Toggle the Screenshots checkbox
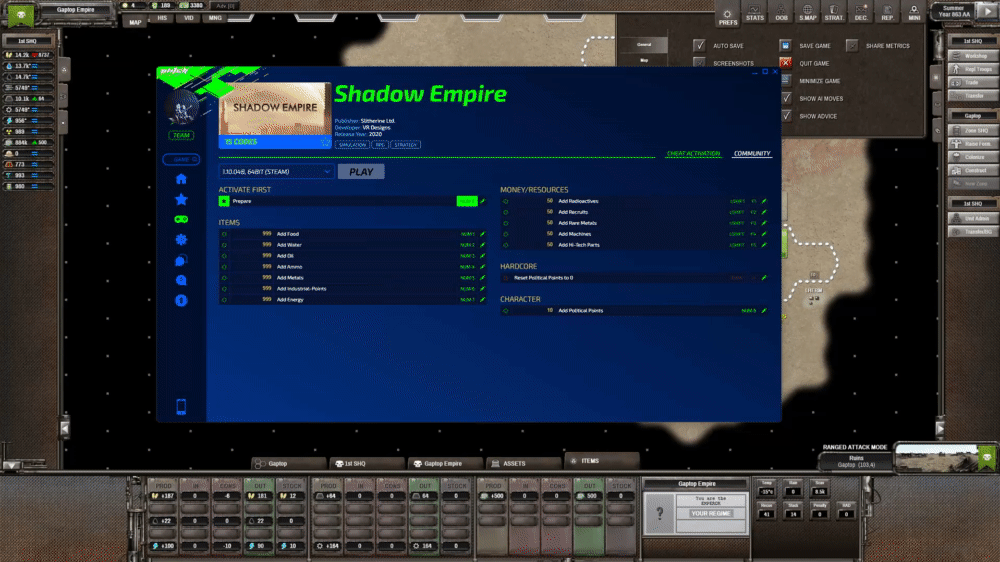 tap(700, 63)
